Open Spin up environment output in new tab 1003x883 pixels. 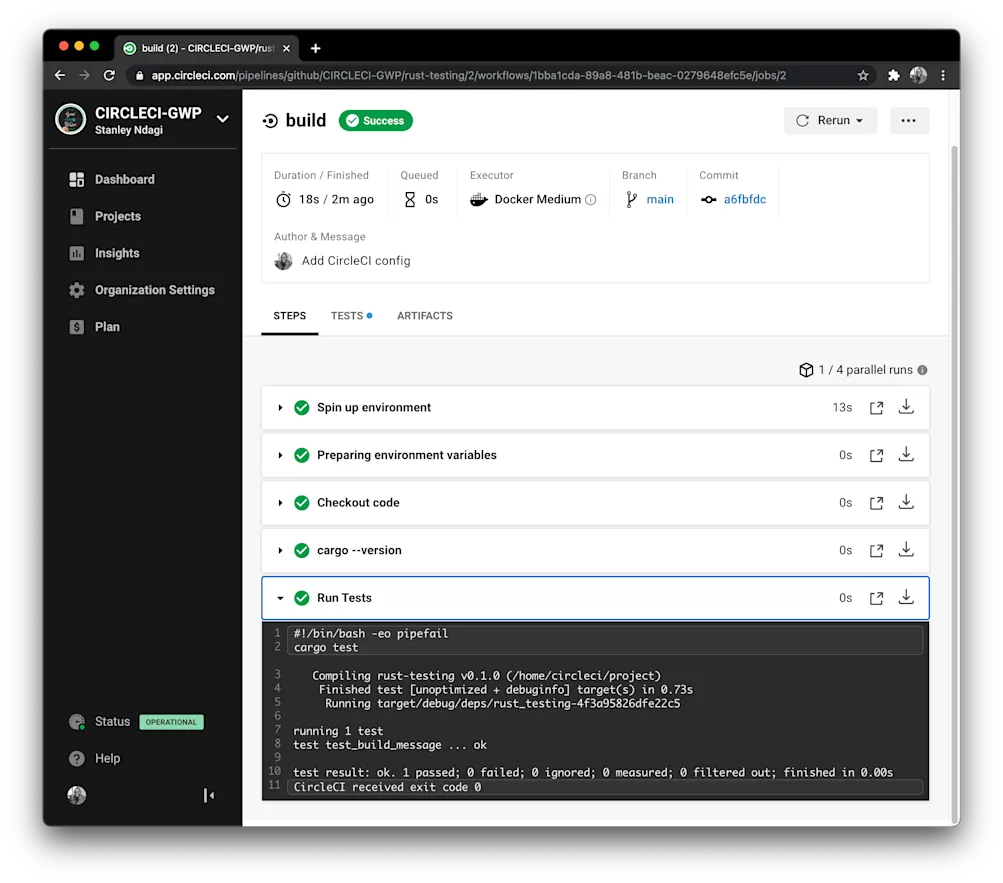[876, 408]
